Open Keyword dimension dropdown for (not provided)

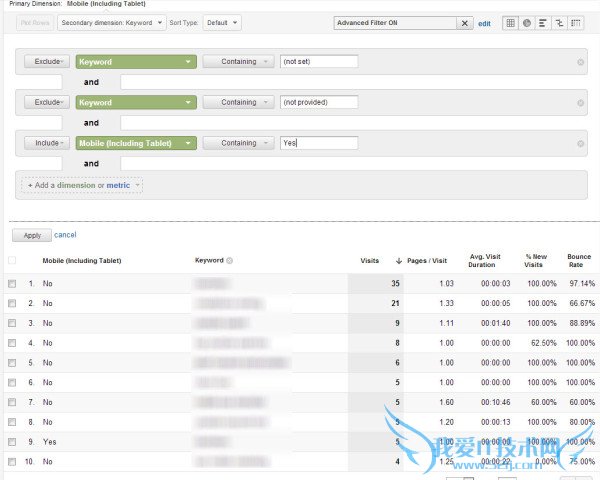click(x=136, y=102)
